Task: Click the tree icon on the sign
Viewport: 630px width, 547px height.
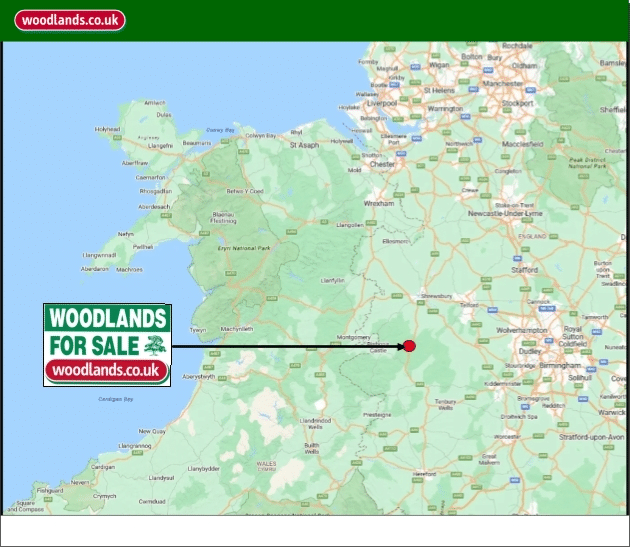Action: pos(153,346)
